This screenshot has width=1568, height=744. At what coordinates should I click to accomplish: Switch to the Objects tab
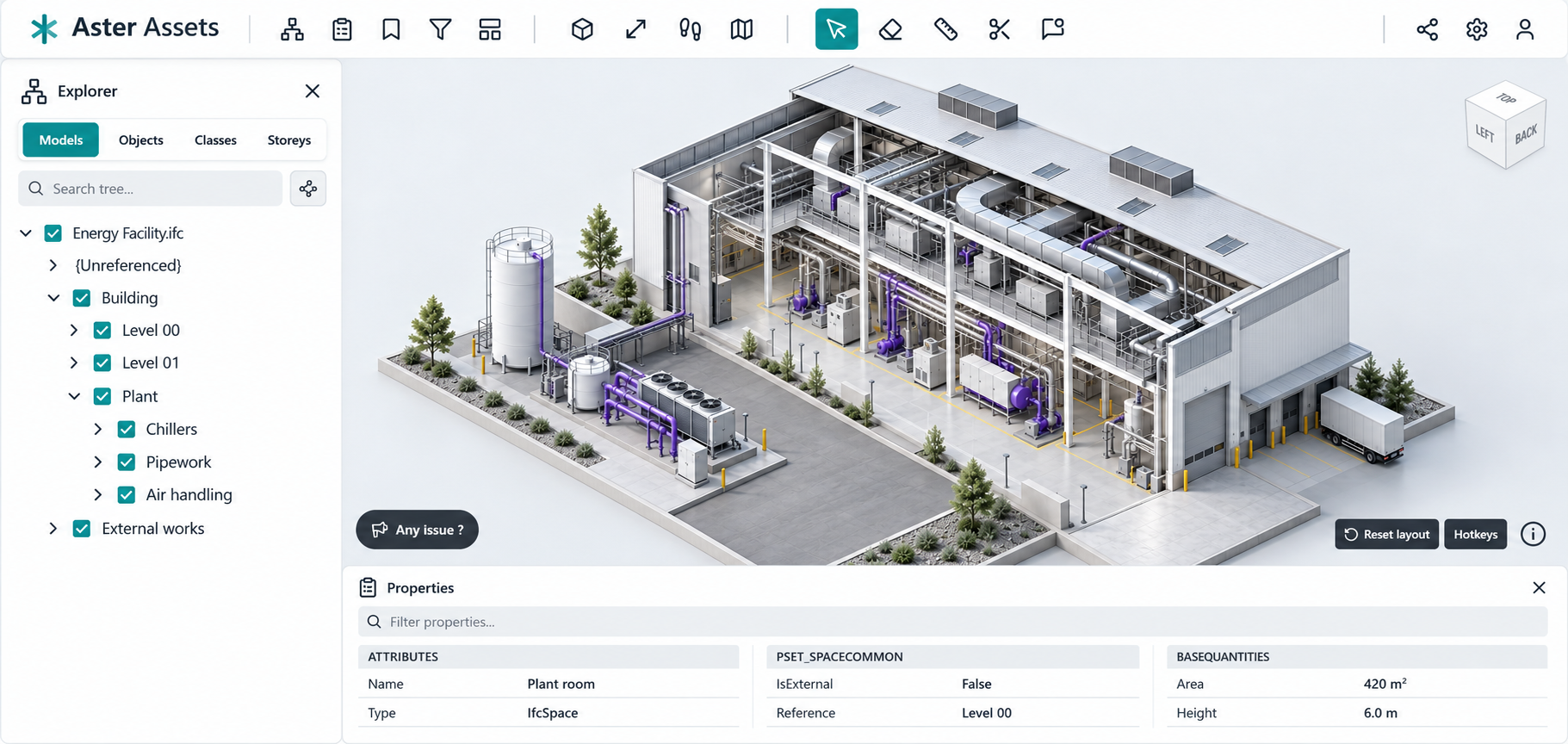[141, 139]
